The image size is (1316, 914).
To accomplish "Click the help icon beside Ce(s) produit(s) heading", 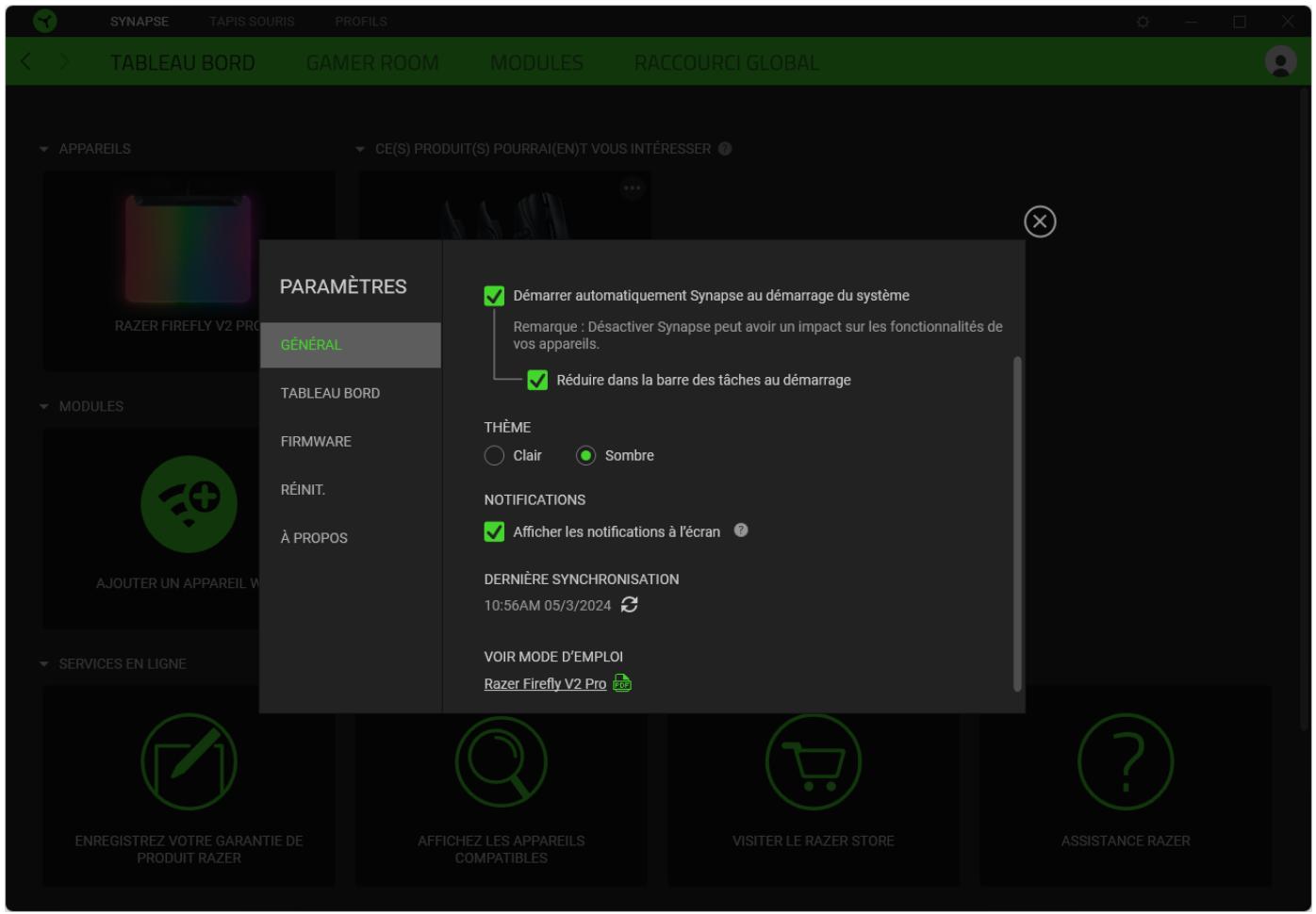I will 725,149.
